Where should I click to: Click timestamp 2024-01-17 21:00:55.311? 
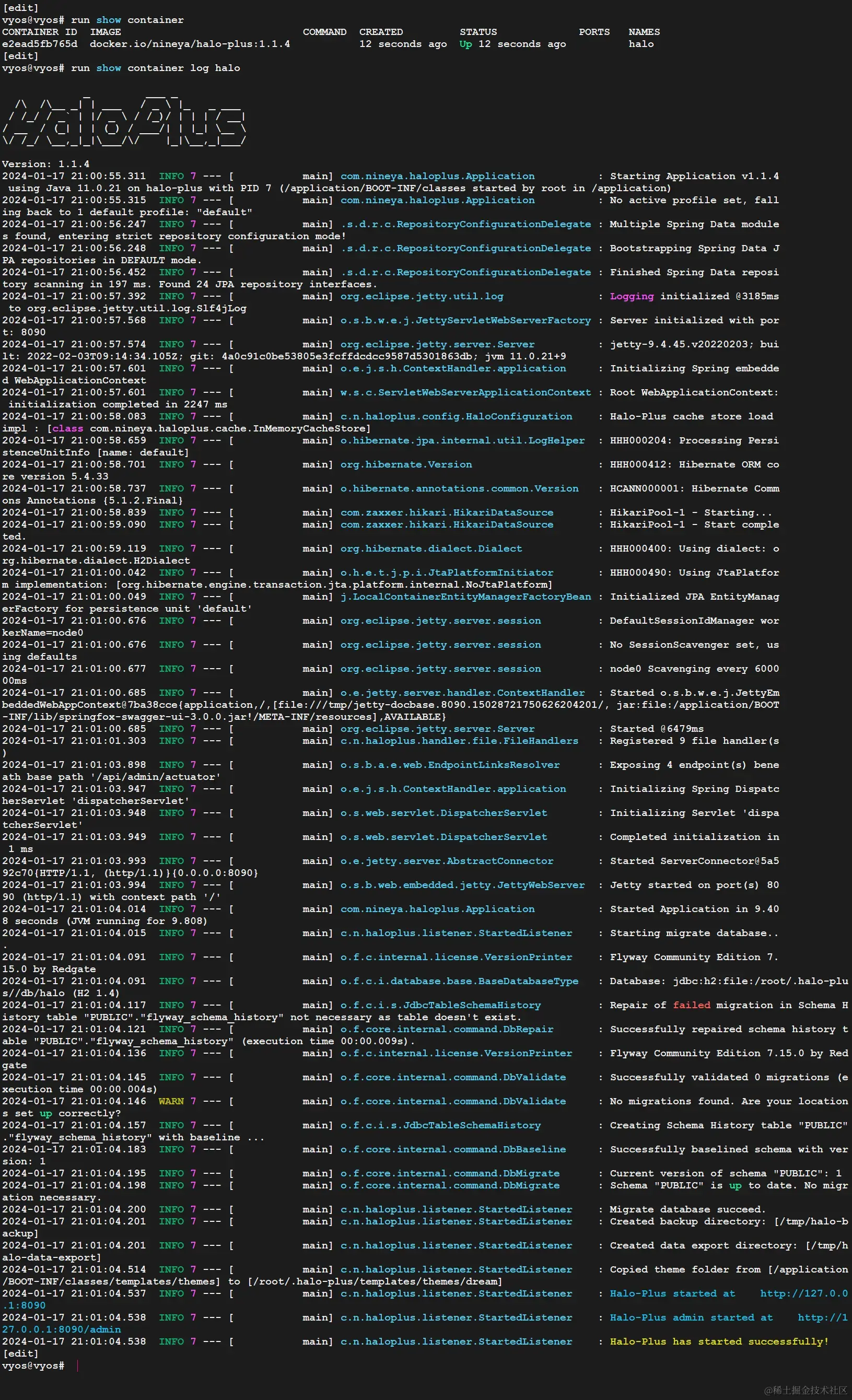click(74, 176)
